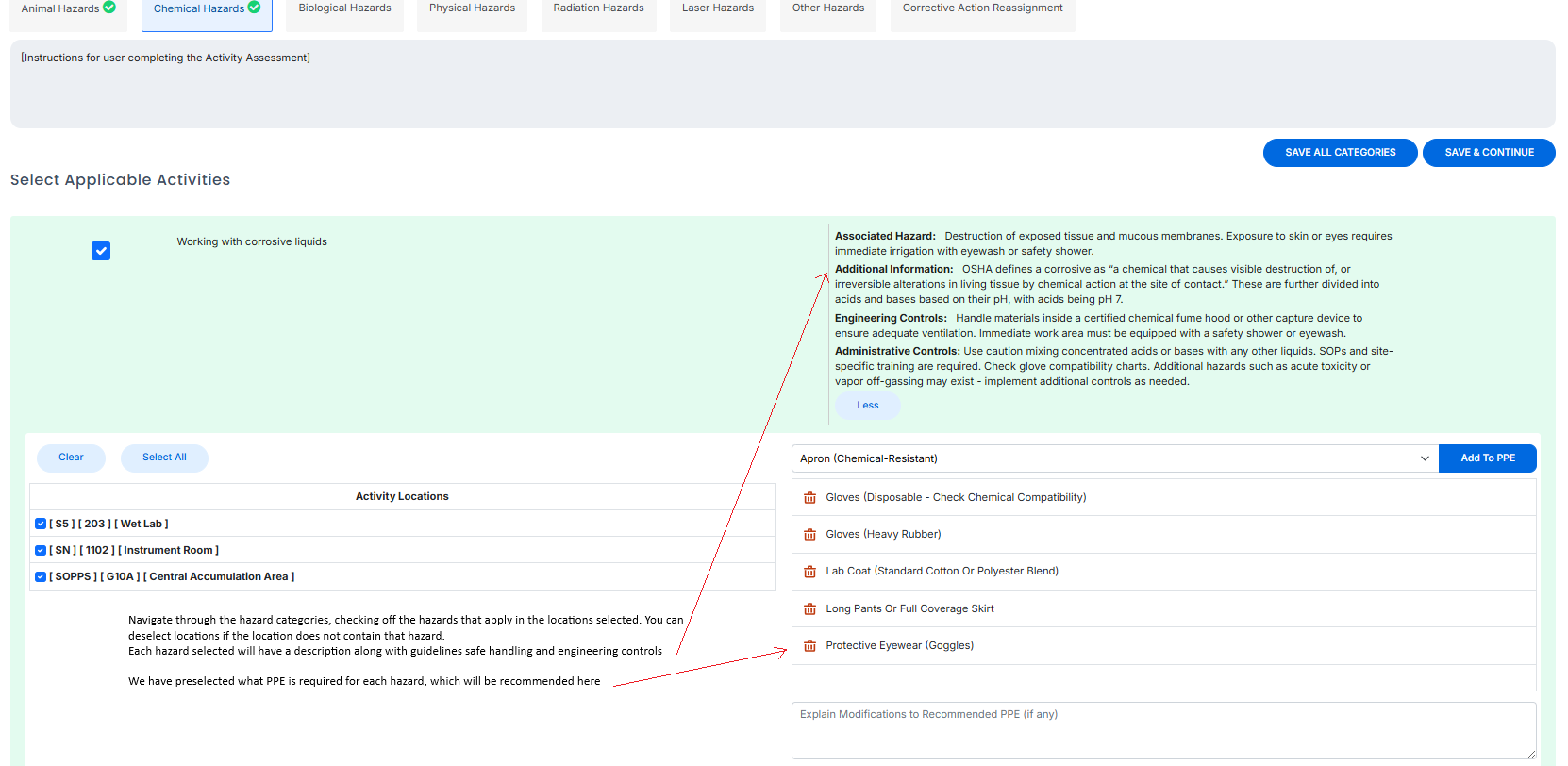Click Save All Categories button
The image size is (1568, 766).
(x=1340, y=153)
